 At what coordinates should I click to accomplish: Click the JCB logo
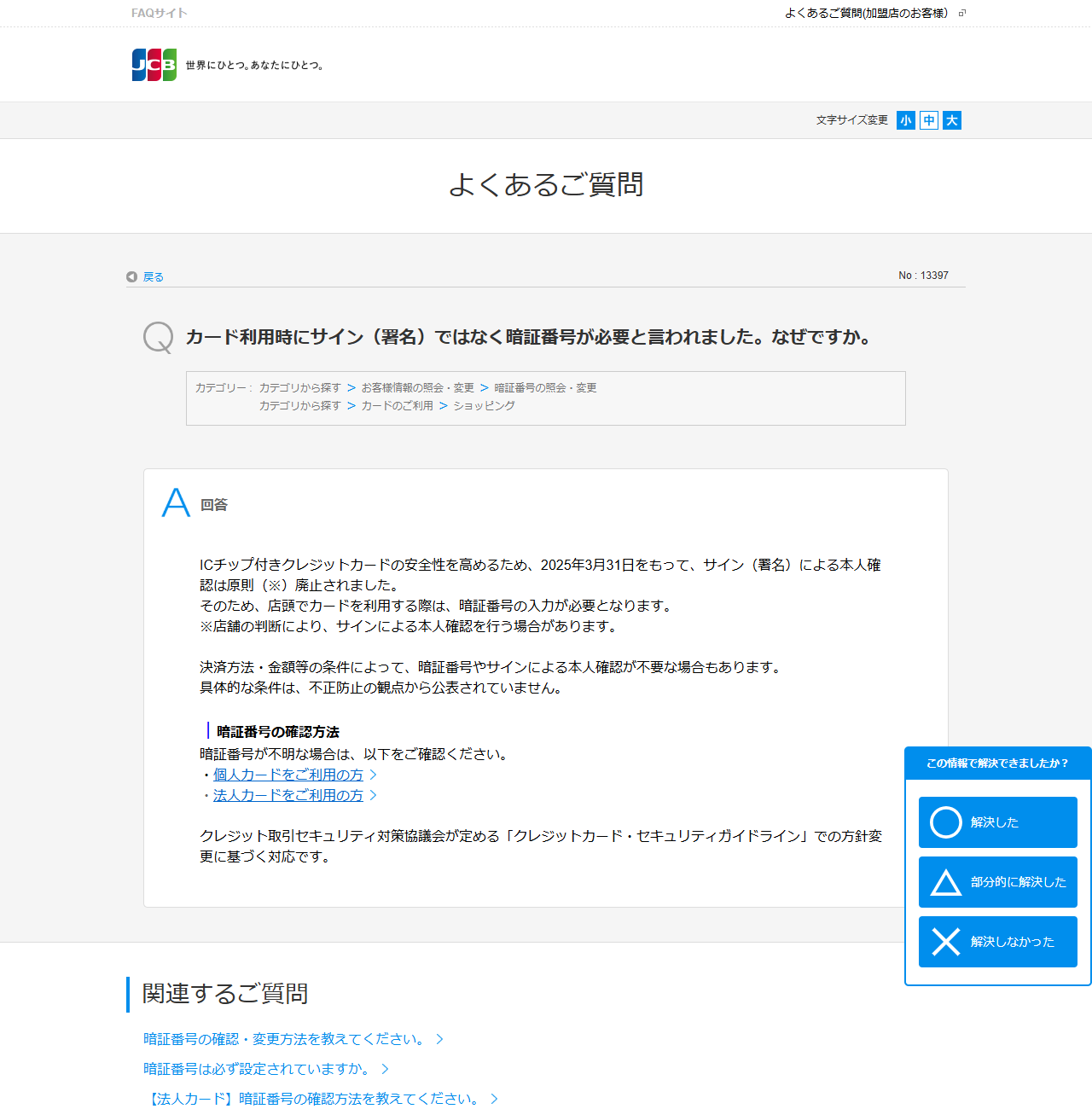pyautogui.click(x=154, y=65)
